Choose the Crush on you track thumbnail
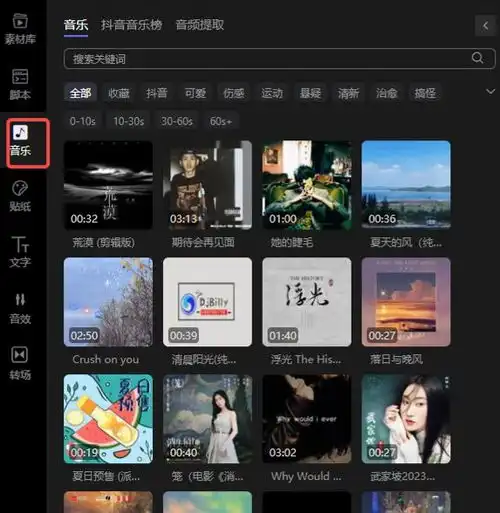This screenshot has height=513, width=500. (x=108, y=302)
